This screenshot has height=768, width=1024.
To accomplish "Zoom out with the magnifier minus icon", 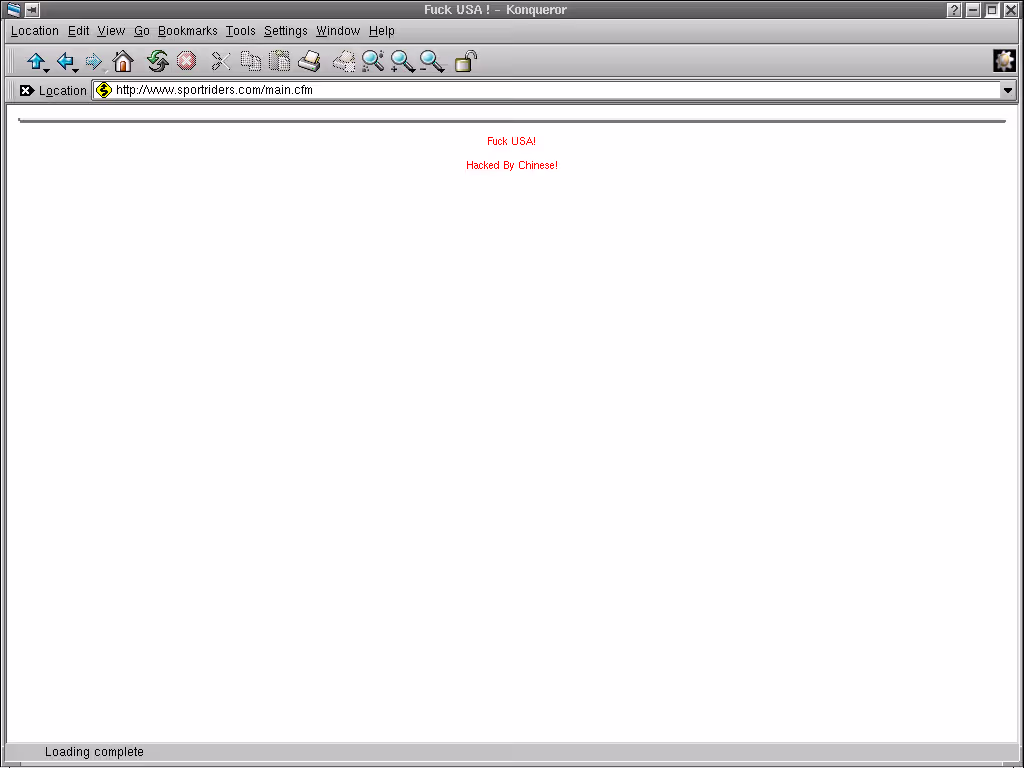I will (x=431, y=62).
